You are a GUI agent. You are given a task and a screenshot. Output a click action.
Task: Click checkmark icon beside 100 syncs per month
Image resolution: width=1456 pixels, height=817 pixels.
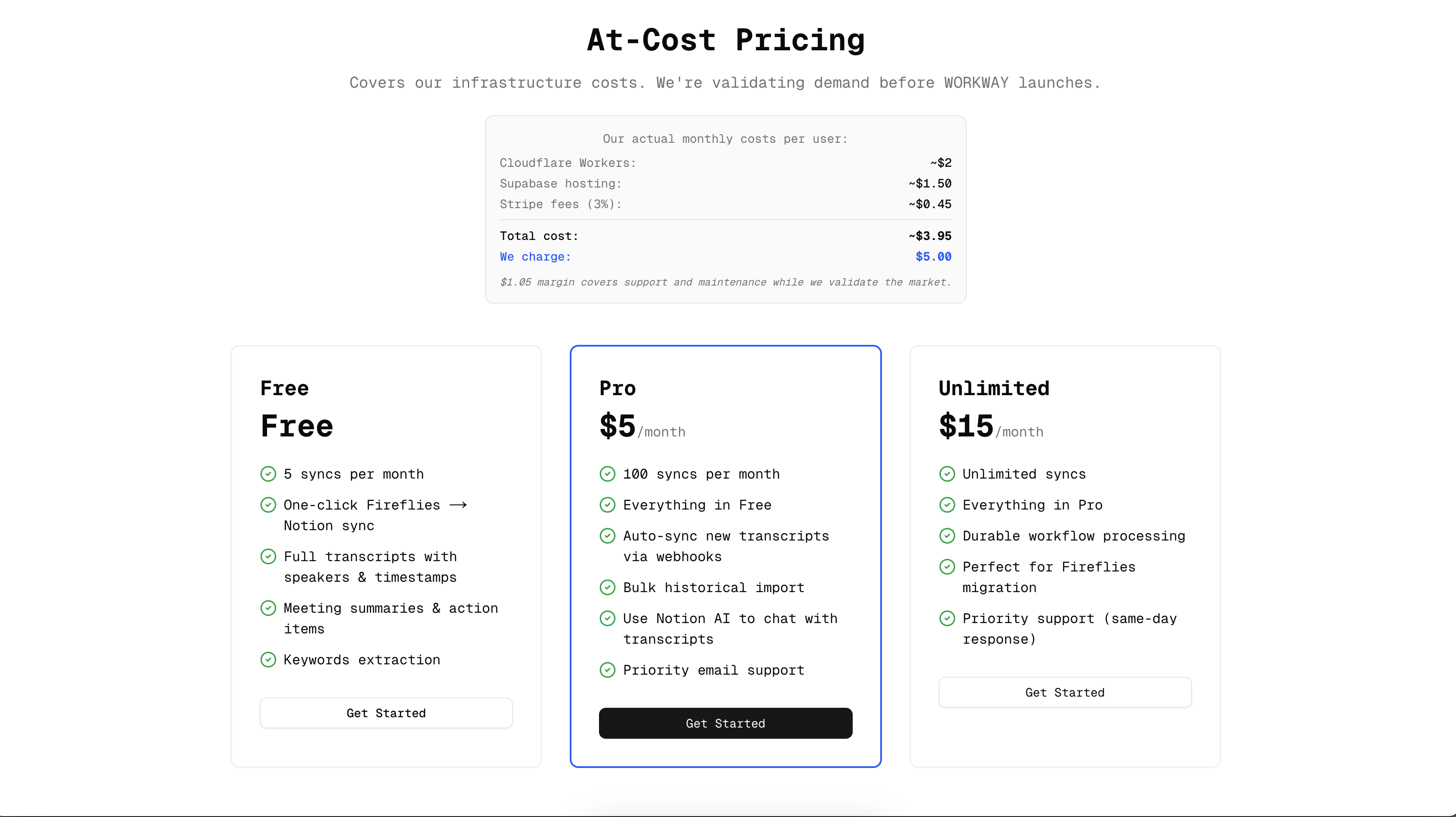(608, 474)
